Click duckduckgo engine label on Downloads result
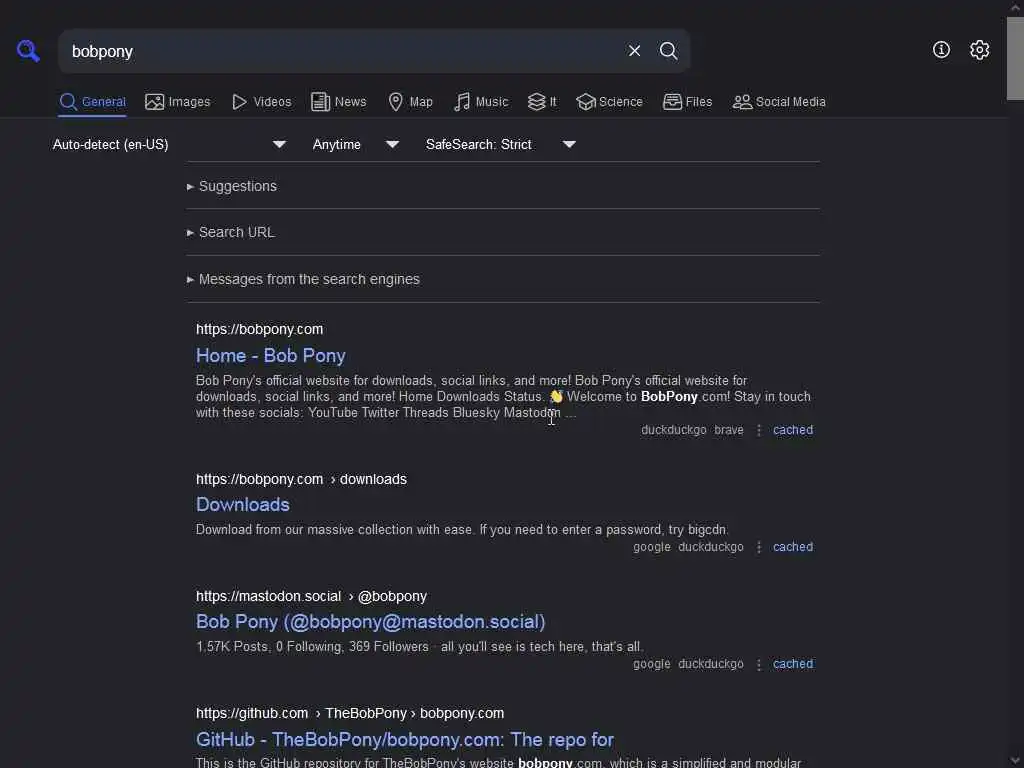The height and width of the screenshot is (768, 1024). tap(711, 547)
